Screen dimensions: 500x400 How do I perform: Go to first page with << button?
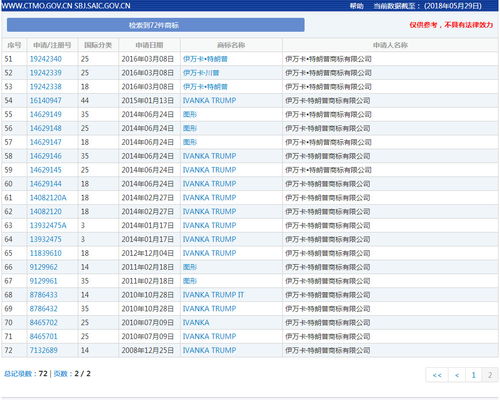(x=437, y=375)
